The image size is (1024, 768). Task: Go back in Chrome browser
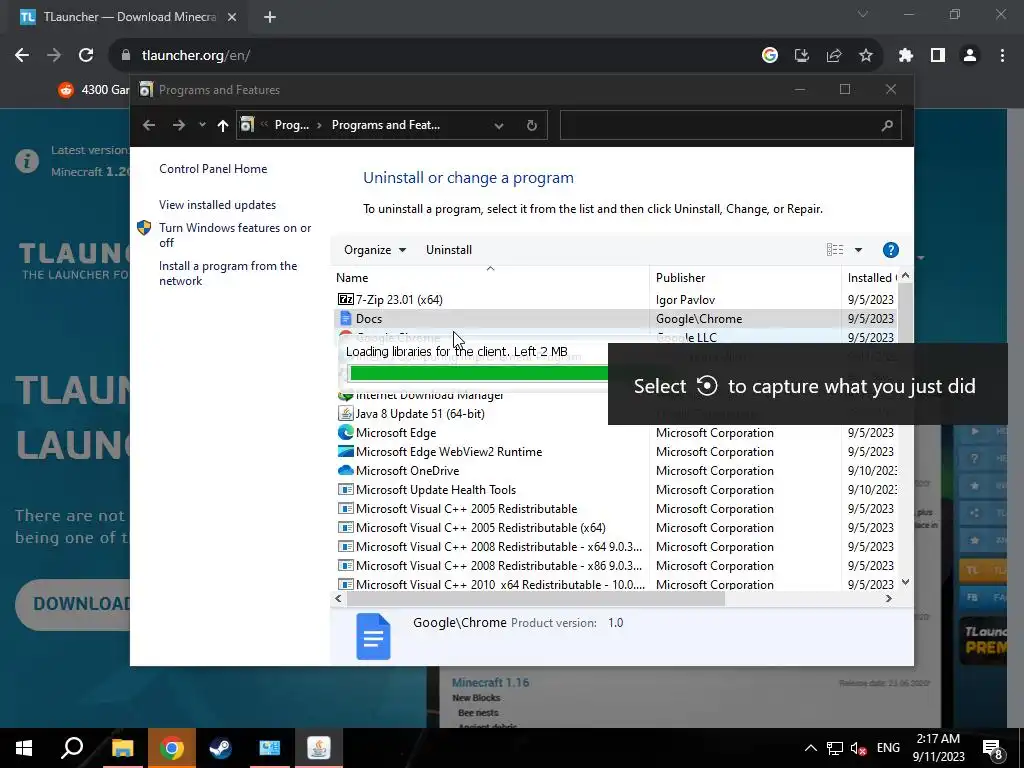22,56
